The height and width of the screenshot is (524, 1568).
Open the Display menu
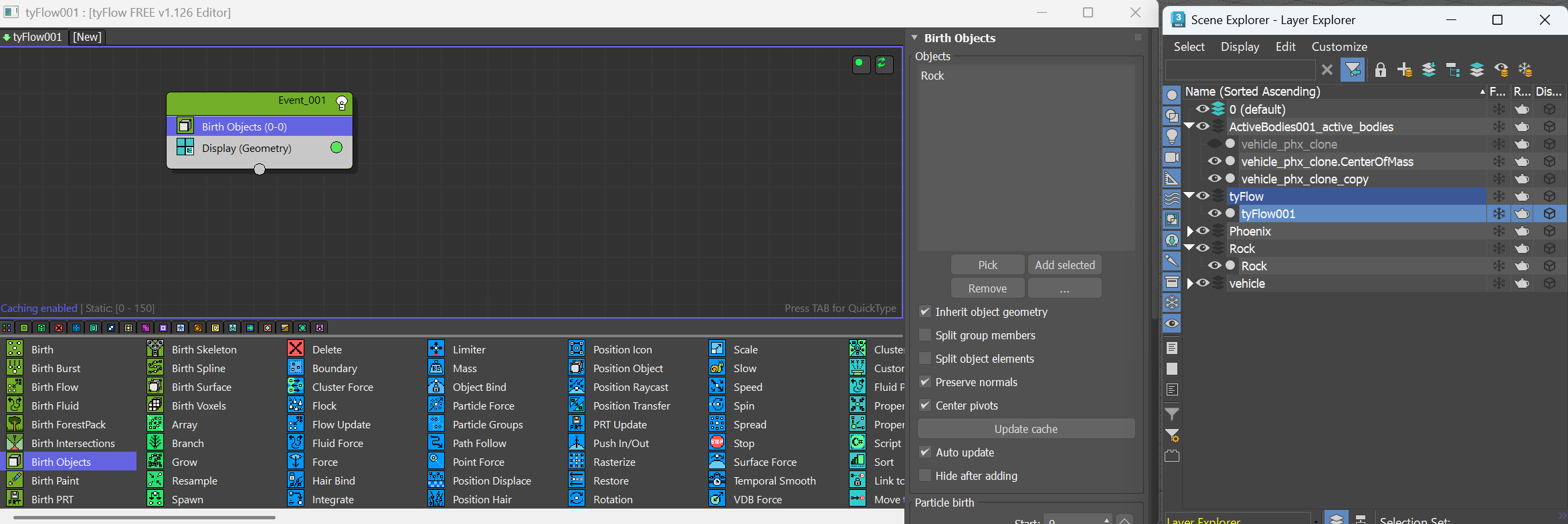coord(1240,47)
